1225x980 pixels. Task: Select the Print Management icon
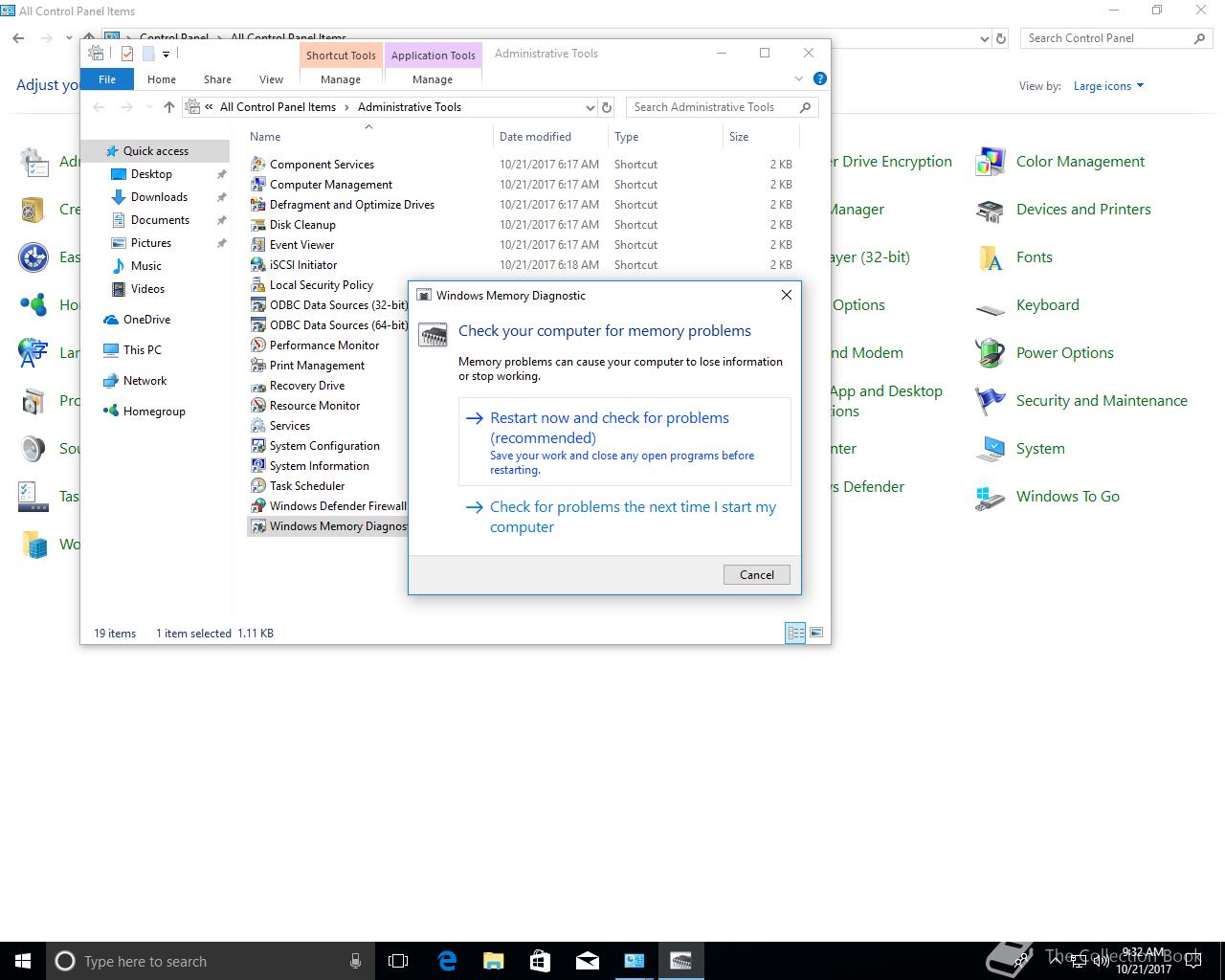(x=257, y=366)
